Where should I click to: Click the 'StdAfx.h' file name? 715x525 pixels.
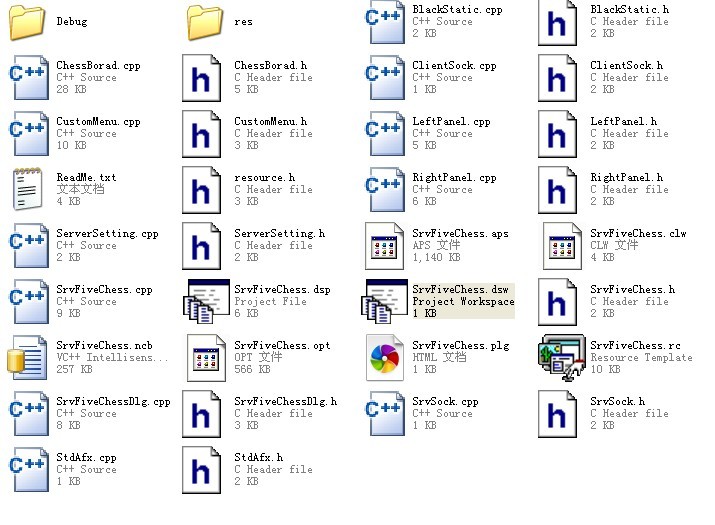(x=259, y=457)
